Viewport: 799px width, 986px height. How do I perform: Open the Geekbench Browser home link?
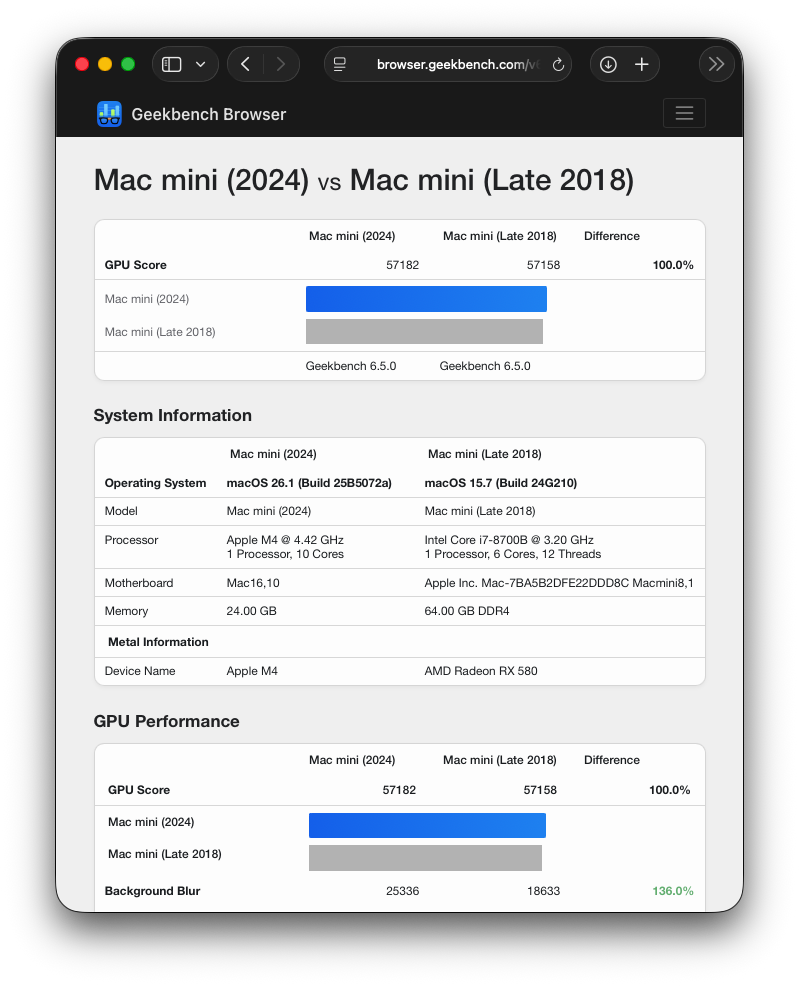208,114
